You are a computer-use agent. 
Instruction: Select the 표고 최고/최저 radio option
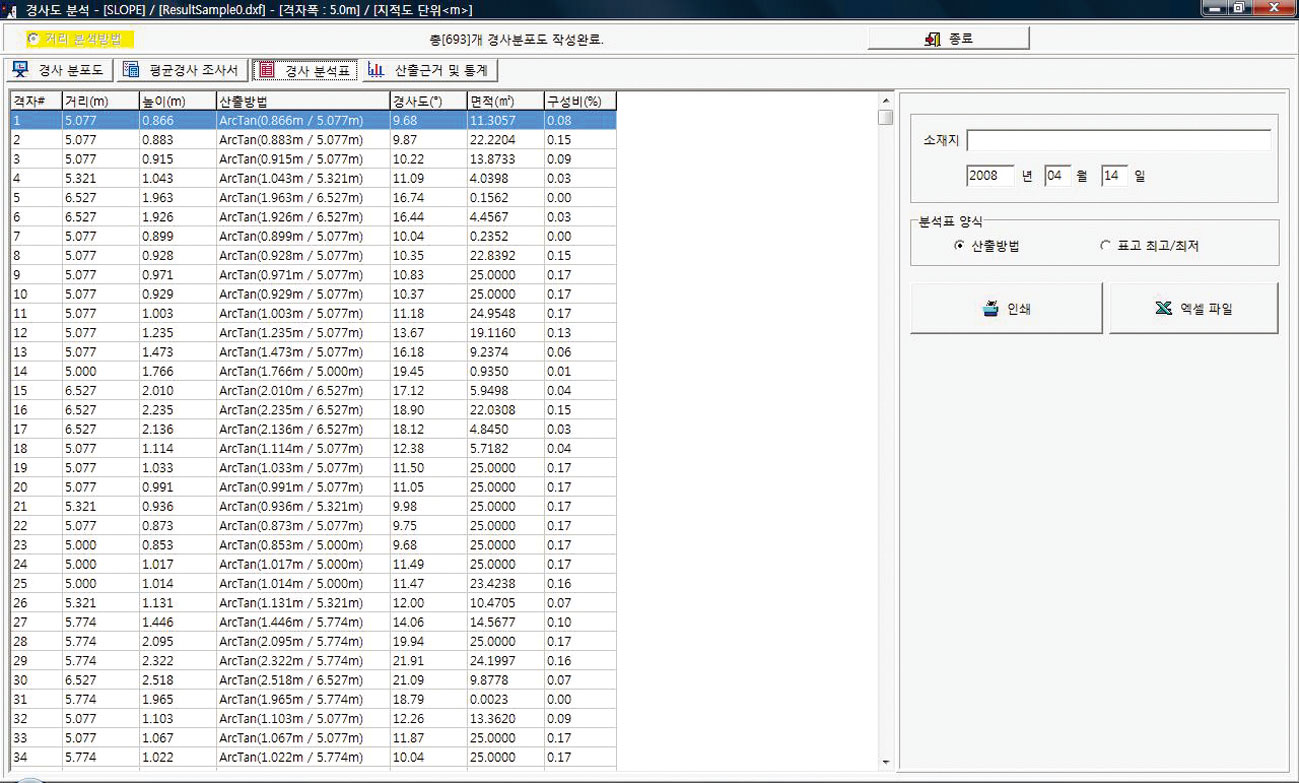click(1105, 246)
